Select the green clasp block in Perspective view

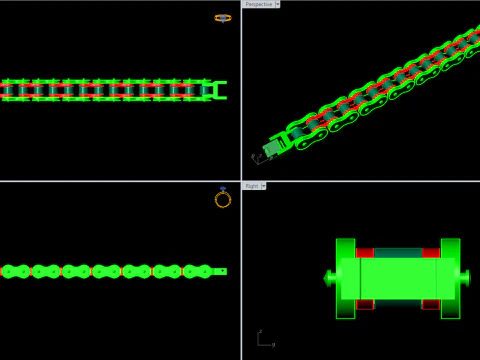pyautogui.click(x=273, y=147)
